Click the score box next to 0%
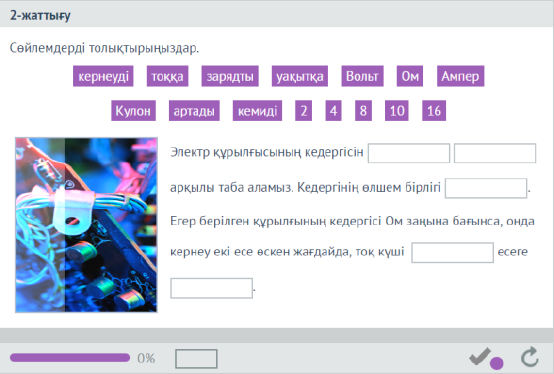Image resolution: width=554 pixels, height=374 pixels. click(x=196, y=359)
